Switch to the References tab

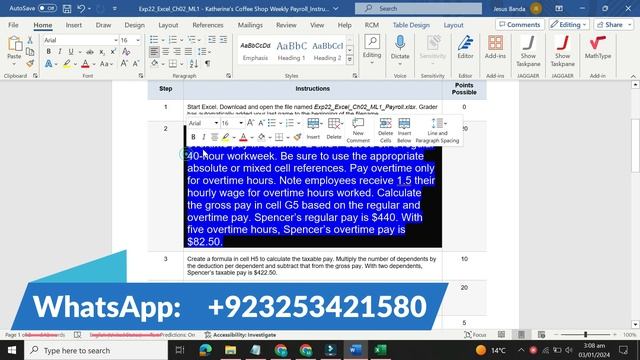click(208, 25)
